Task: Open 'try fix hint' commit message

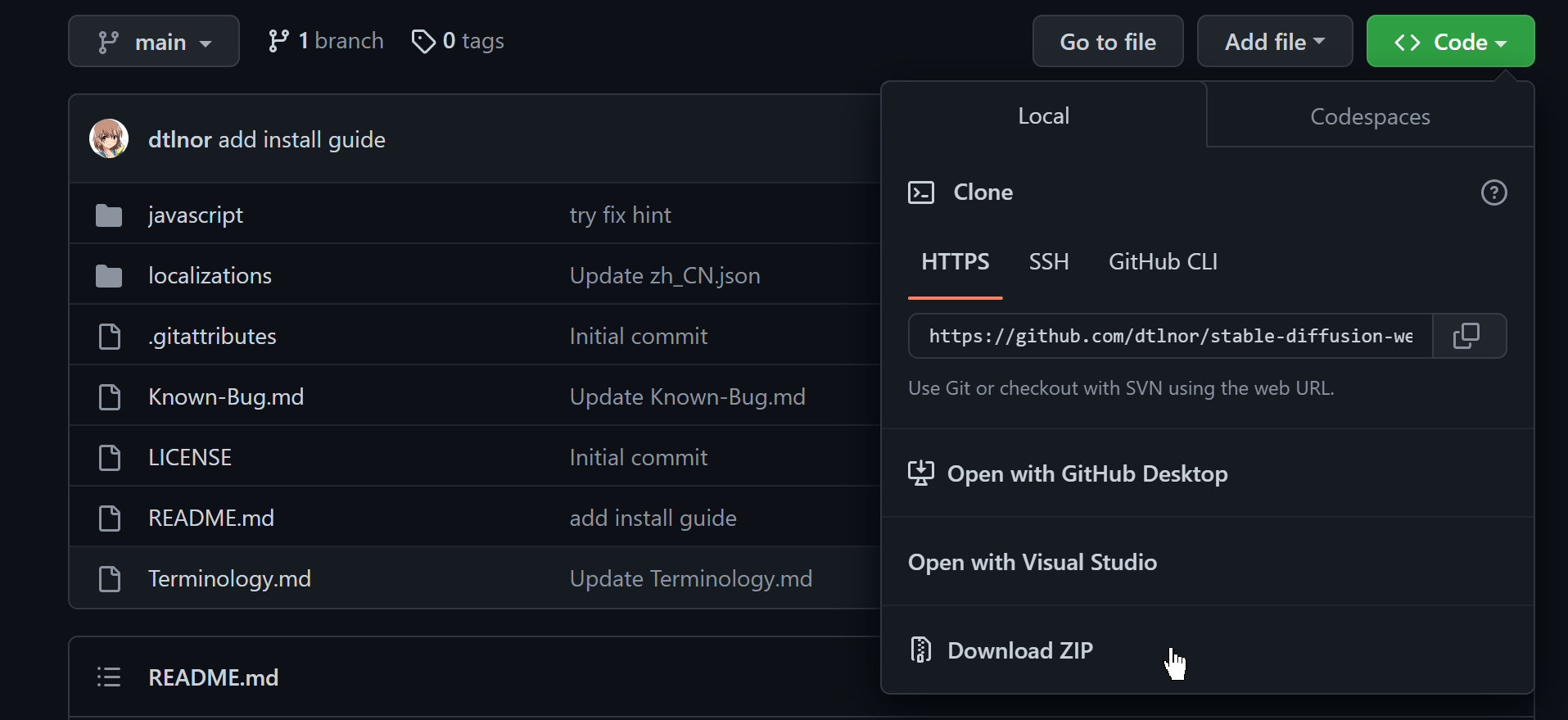Action: [620, 215]
